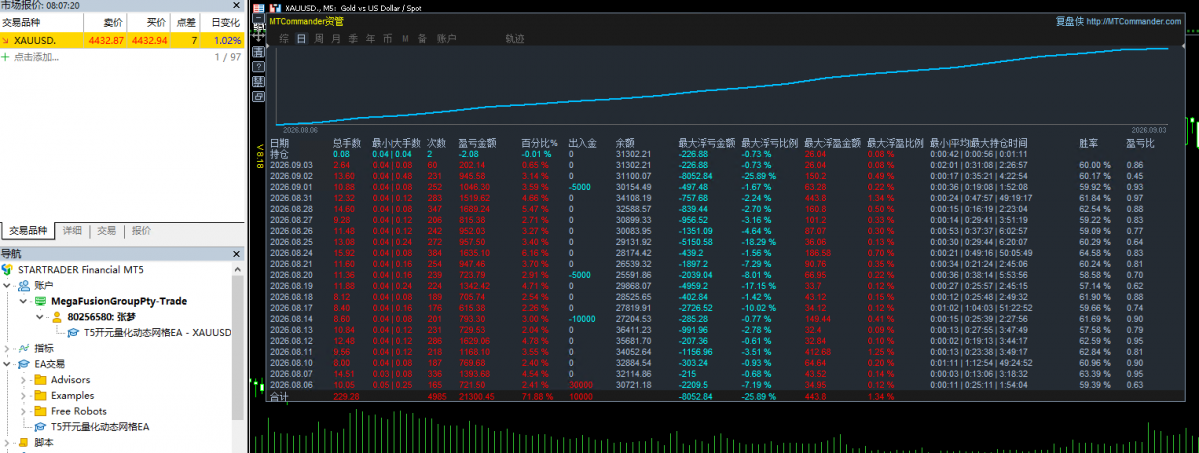Viewport: 1199px width, 453px height.
Task: Expand the 指标 indicators node
Action: (7, 348)
